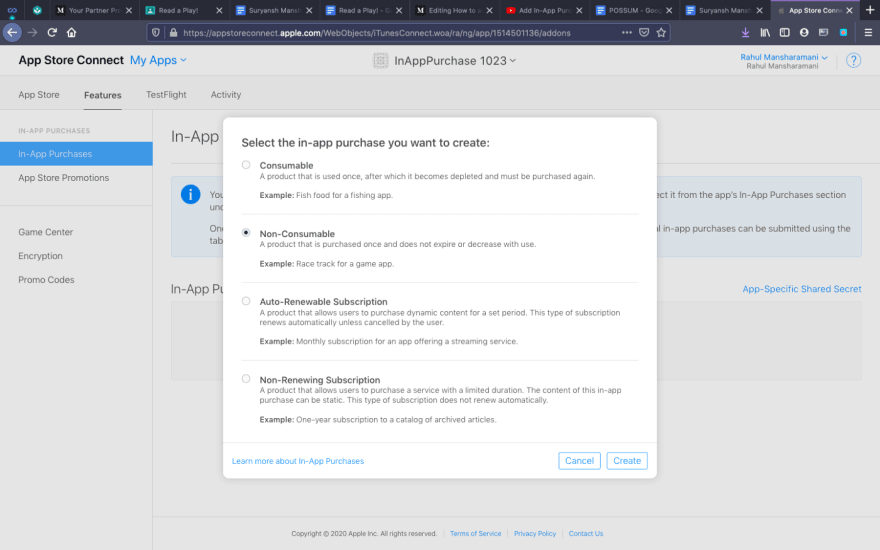Choose the Auto-Renewable Subscription radio button
This screenshot has height=550, width=880.
(x=246, y=301)
